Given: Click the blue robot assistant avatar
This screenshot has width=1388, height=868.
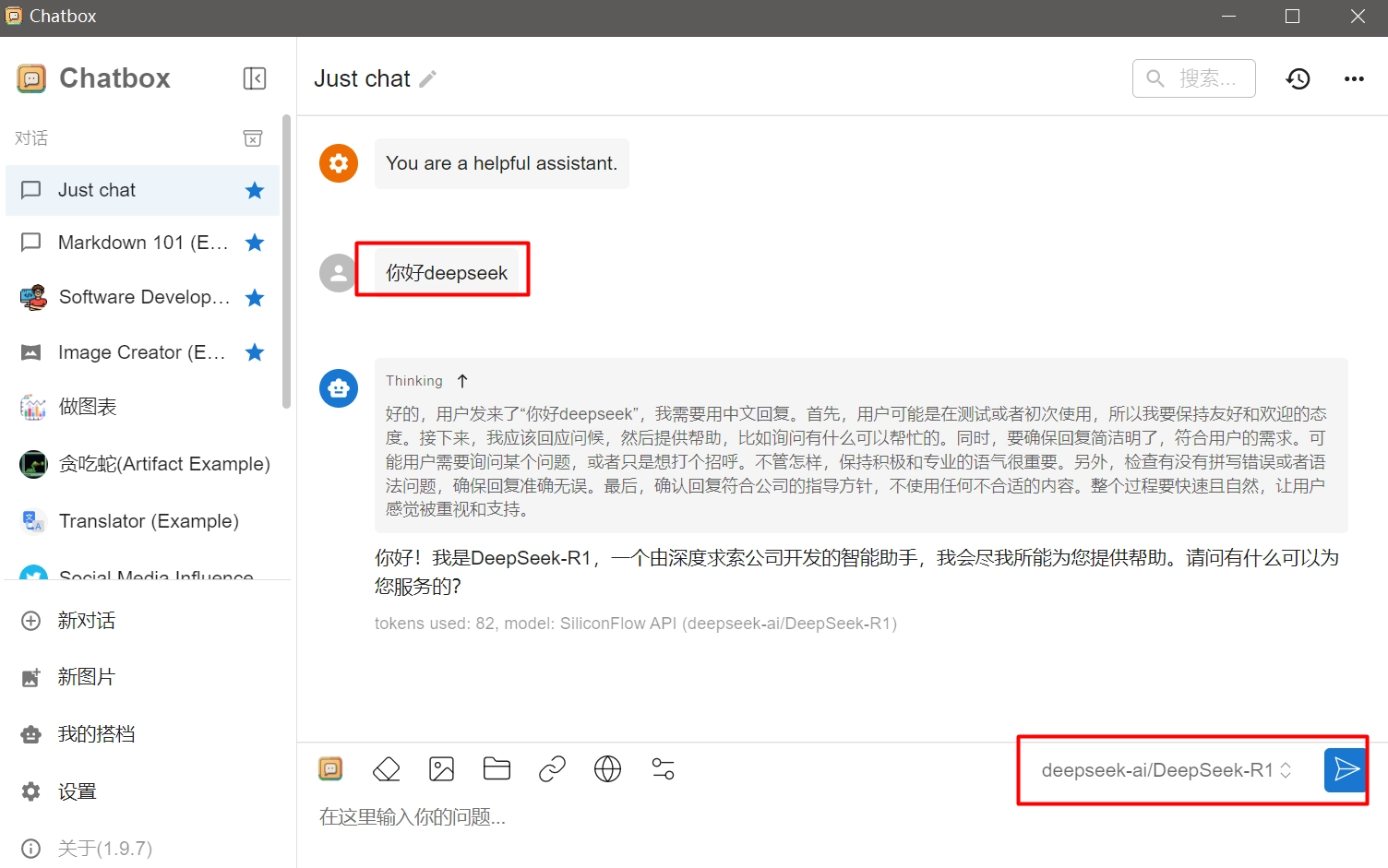Looking at the screenshot, I should click(339, 388).
